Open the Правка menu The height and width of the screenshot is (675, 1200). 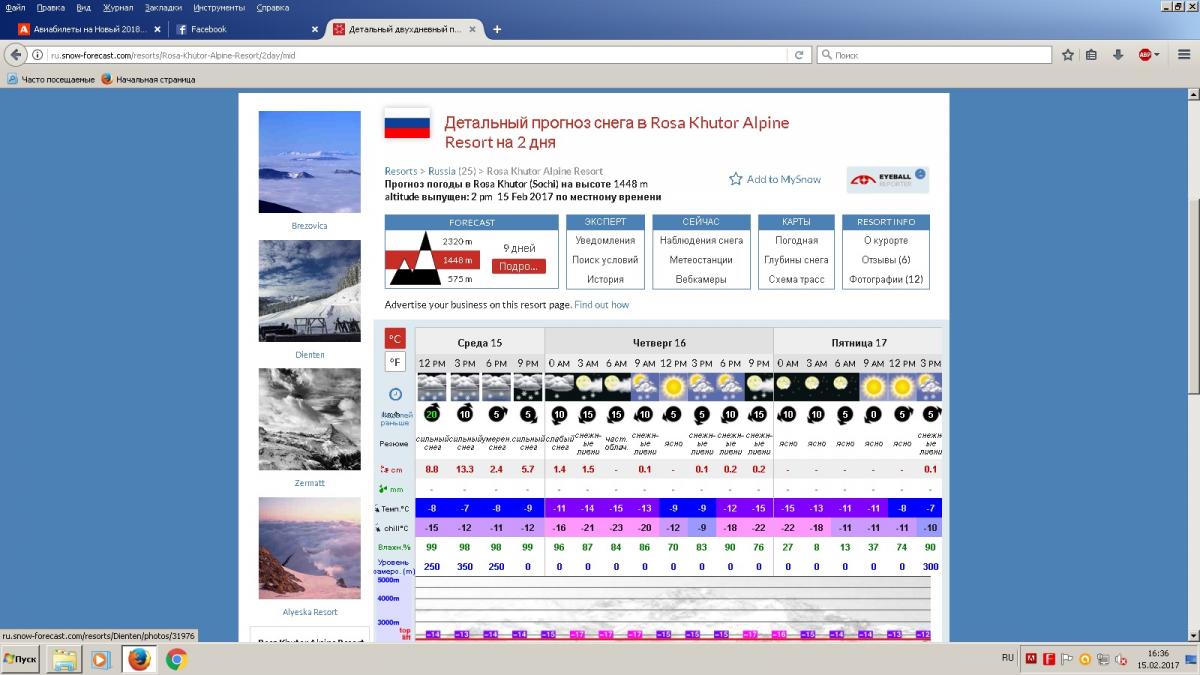(50, 7)
